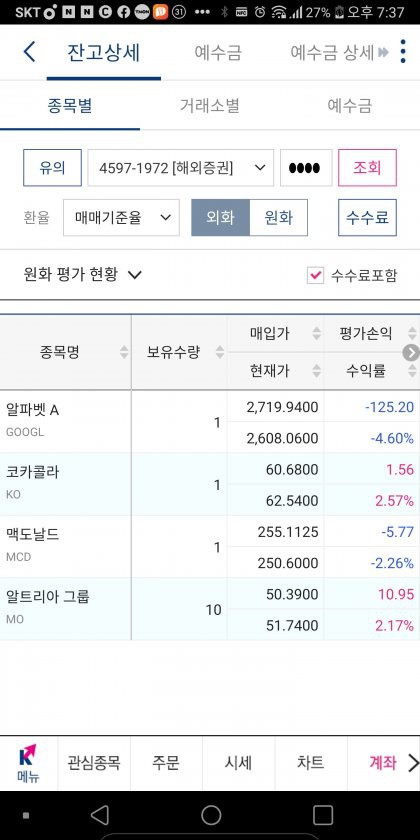Tap the back arrow icon
This screenshot has width=420, height=840.
pyautogui.click(x=29, y=52)
